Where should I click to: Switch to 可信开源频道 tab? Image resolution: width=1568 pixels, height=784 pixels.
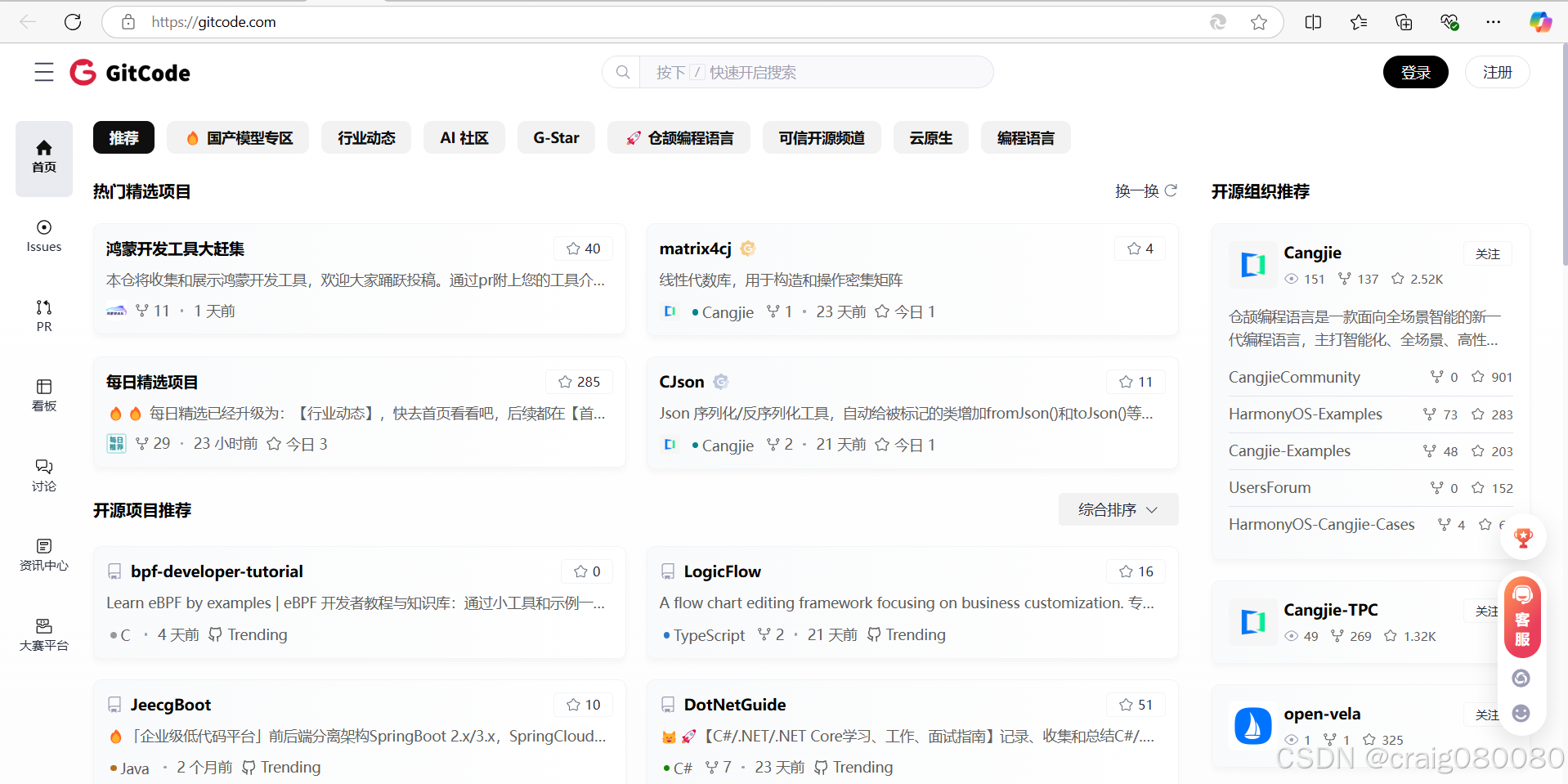[822, 137]
